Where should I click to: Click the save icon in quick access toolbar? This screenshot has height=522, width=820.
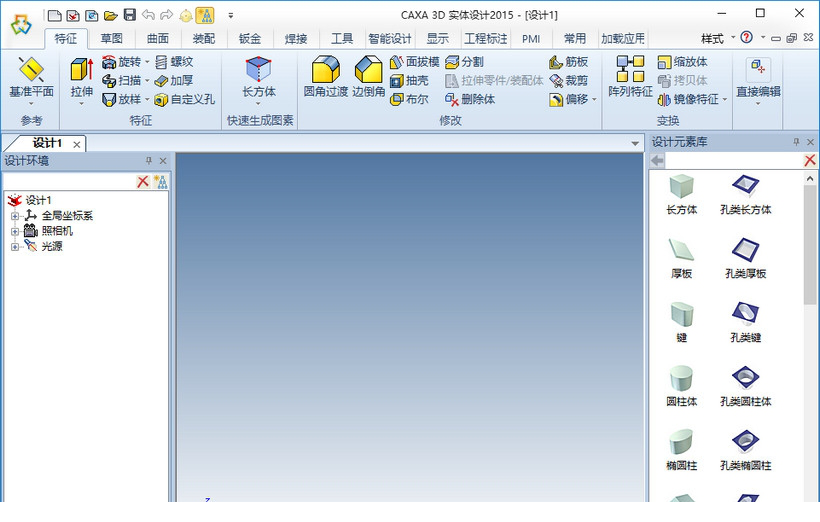tap(130, 15)
